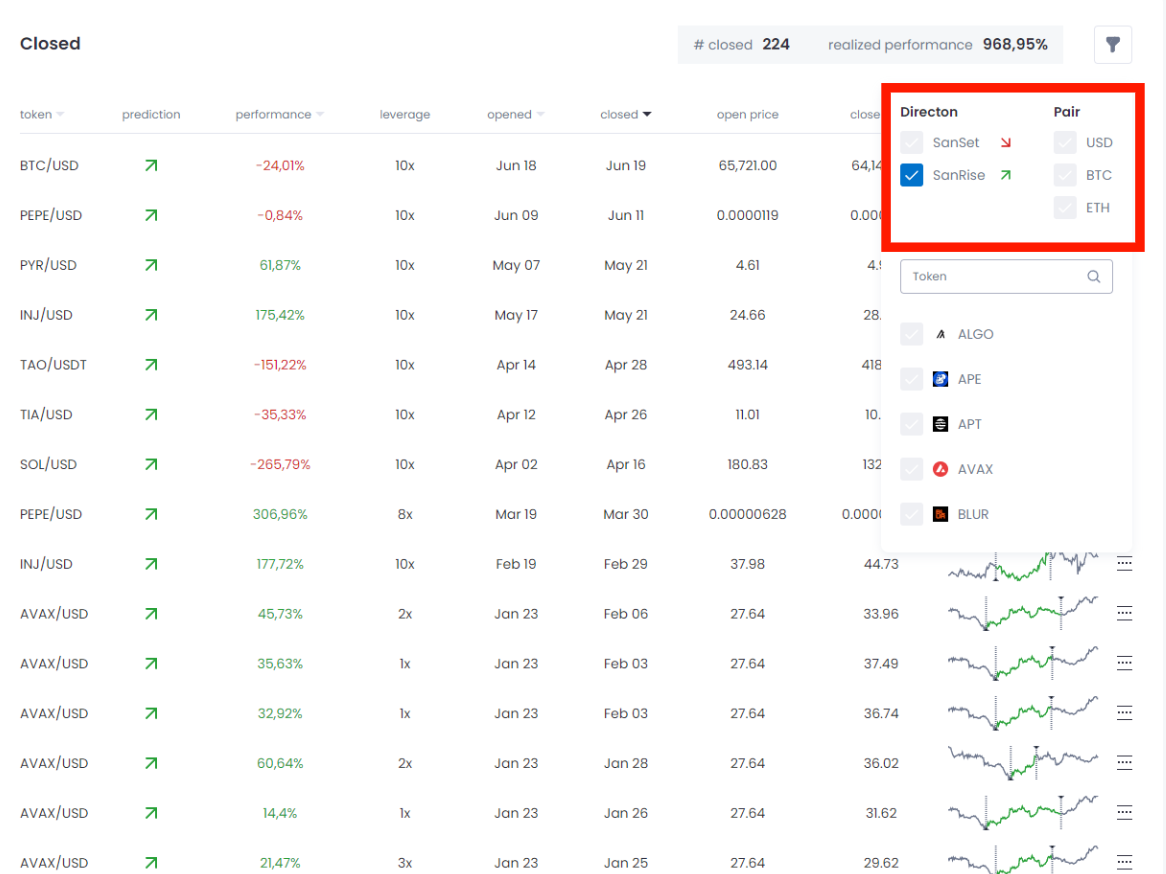Image resolution: width=1166 pixels, height=874 pixels.
Task: Click the APT token logo
Action: point(941,424)
